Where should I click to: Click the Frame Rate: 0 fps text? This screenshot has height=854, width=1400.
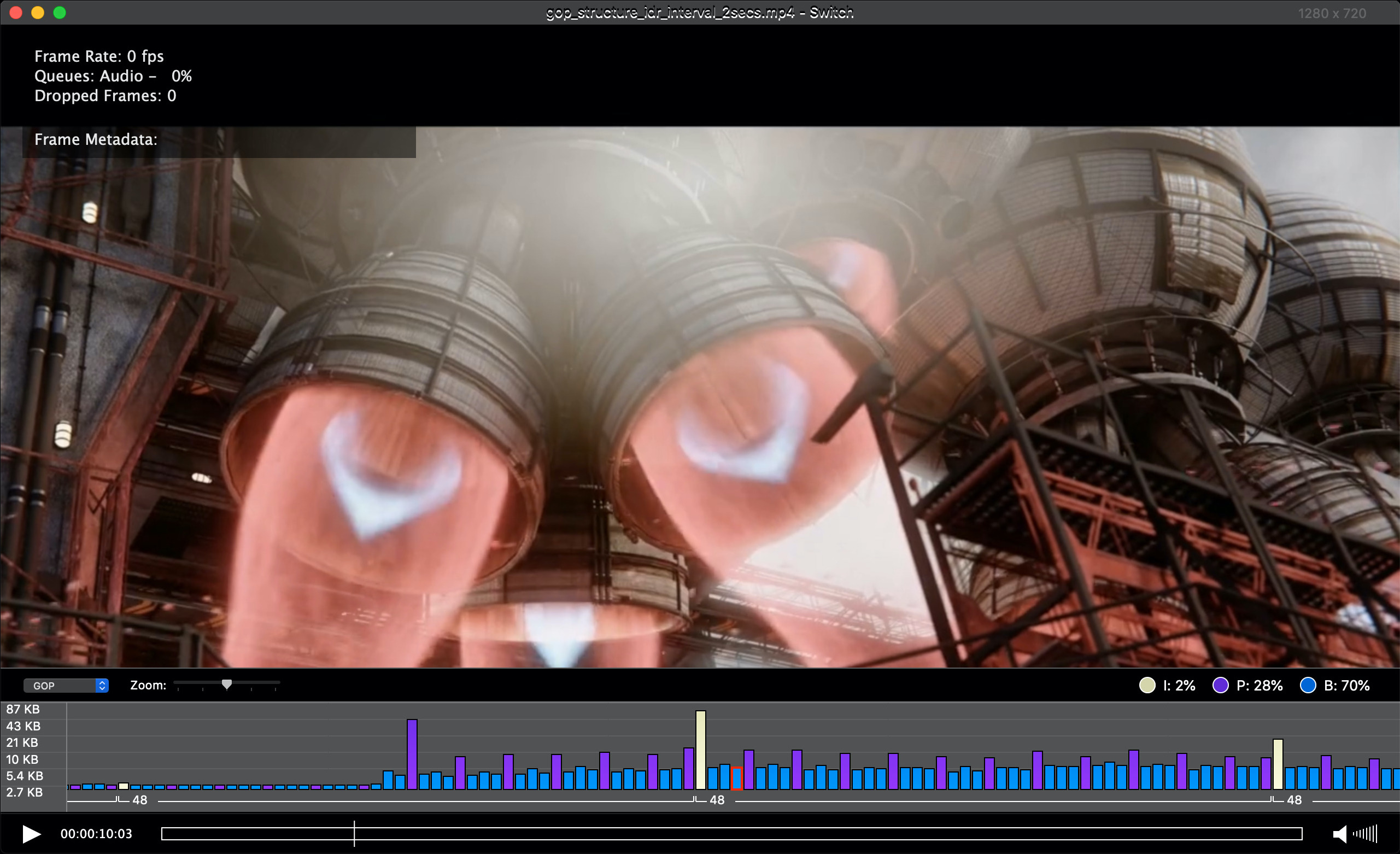pos(99,56)
